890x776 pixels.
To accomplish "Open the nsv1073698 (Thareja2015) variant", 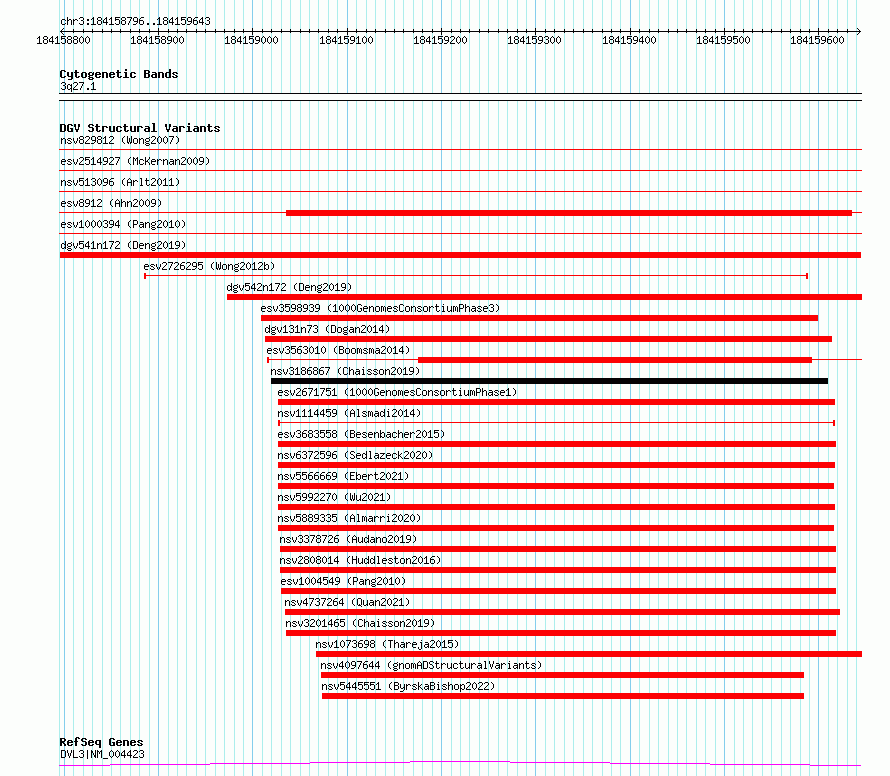I will 387,644.
